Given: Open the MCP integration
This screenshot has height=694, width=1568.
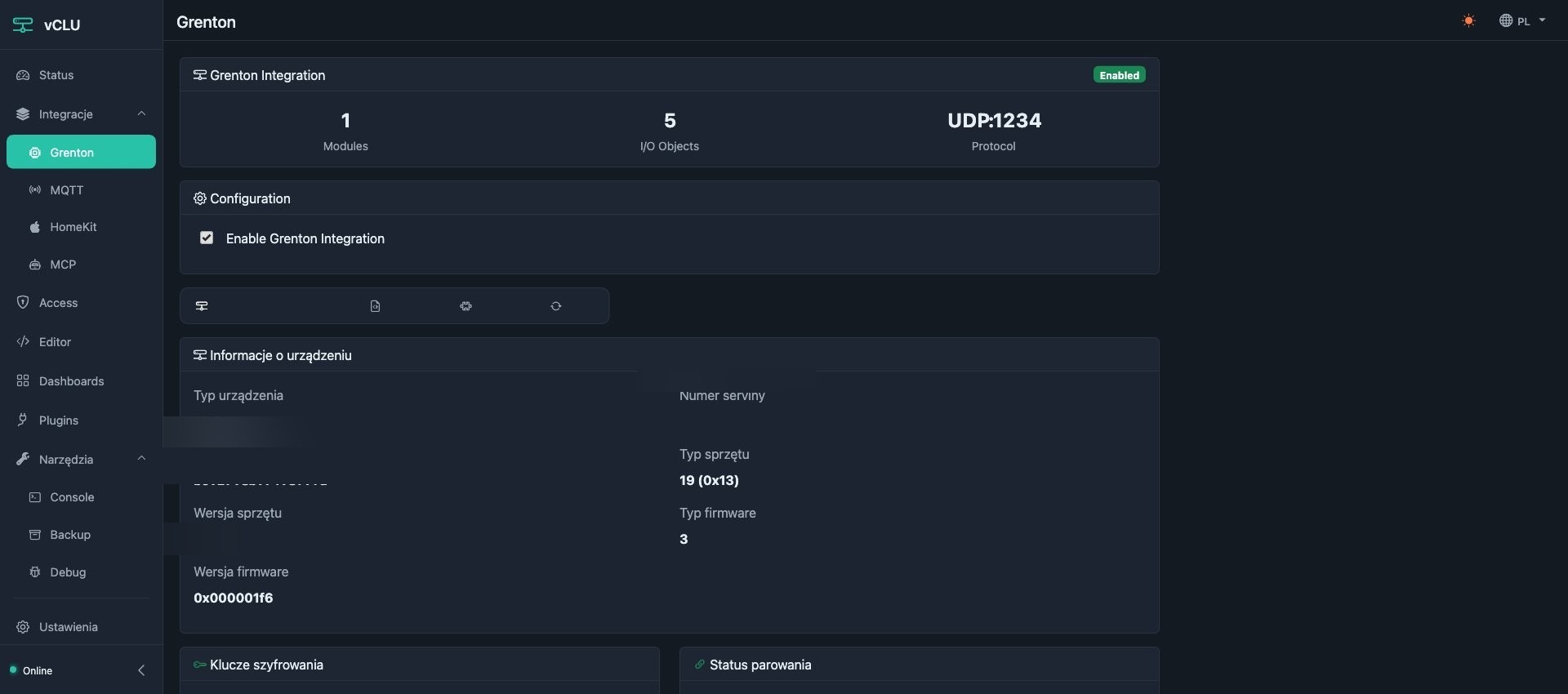Looking at the screenshot, I should click(81, 265).
